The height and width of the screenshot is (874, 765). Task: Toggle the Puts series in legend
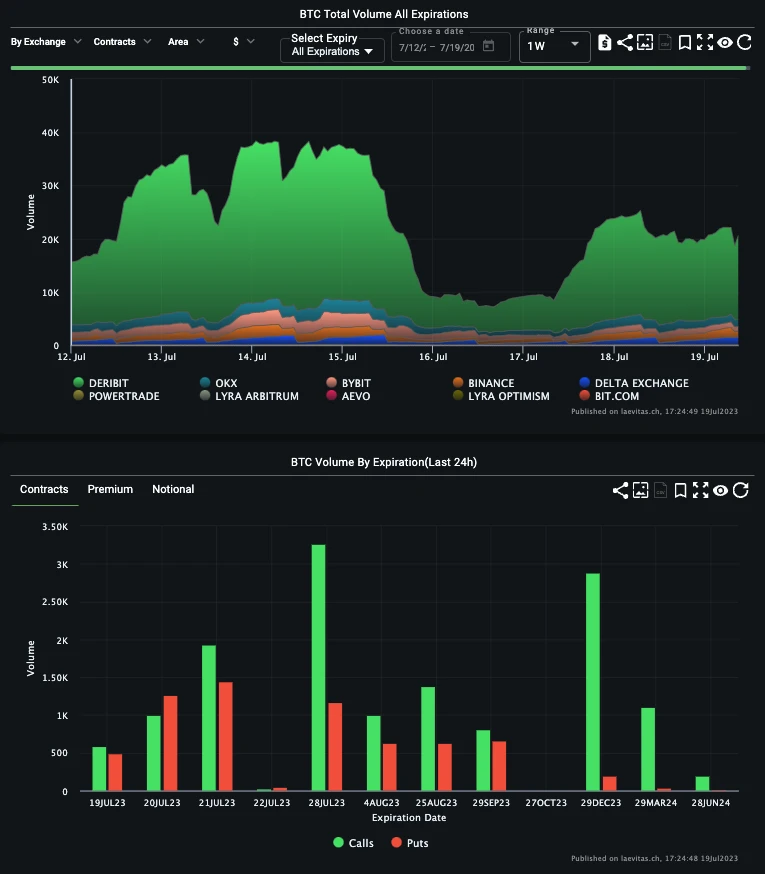(x=412, y=843)
